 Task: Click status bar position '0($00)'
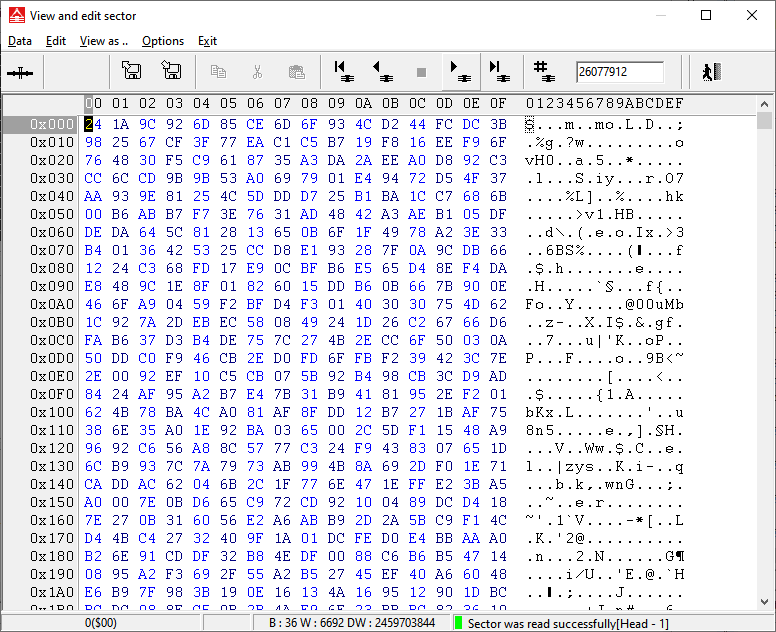(101, 623)
